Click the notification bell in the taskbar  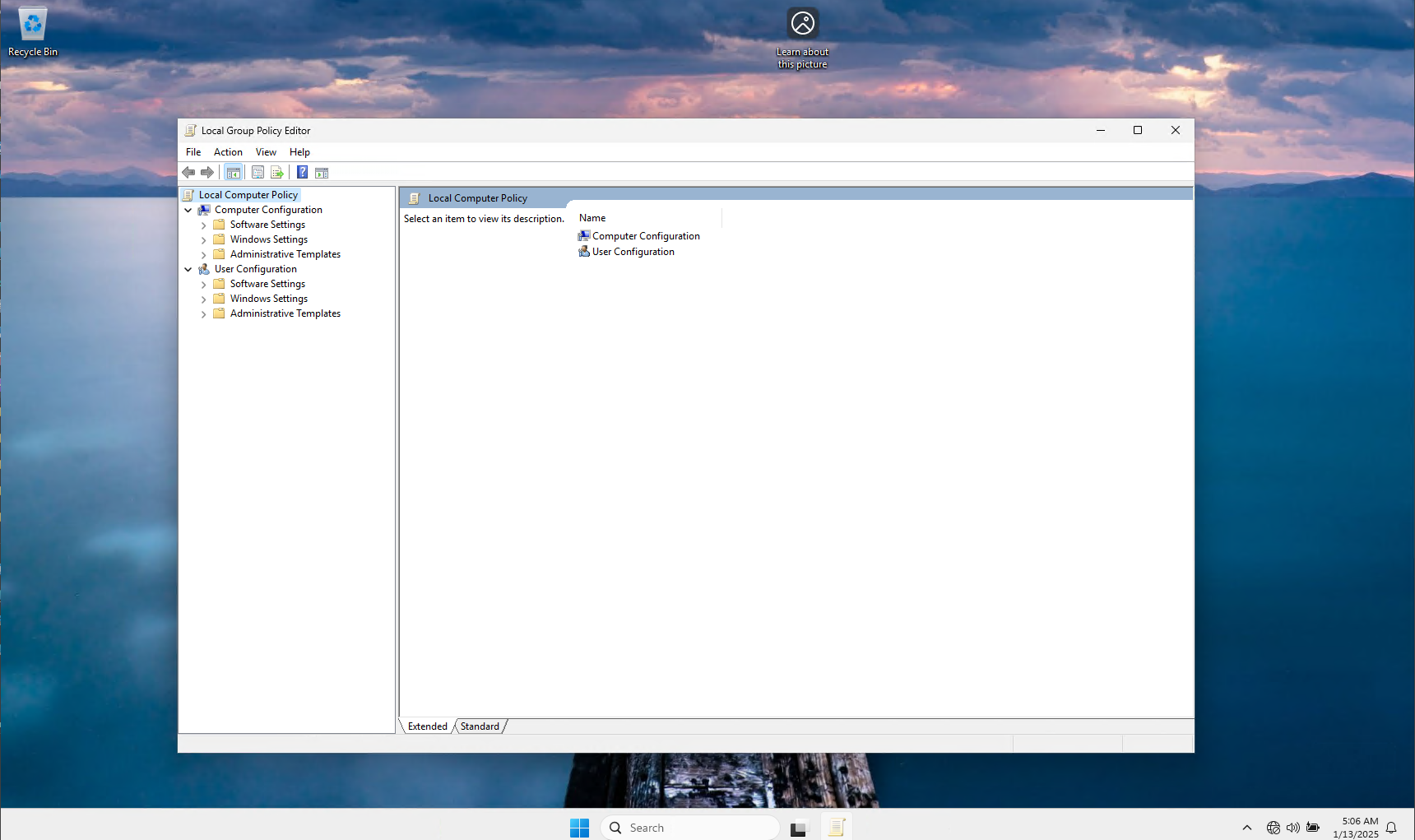pos(1390,828)
